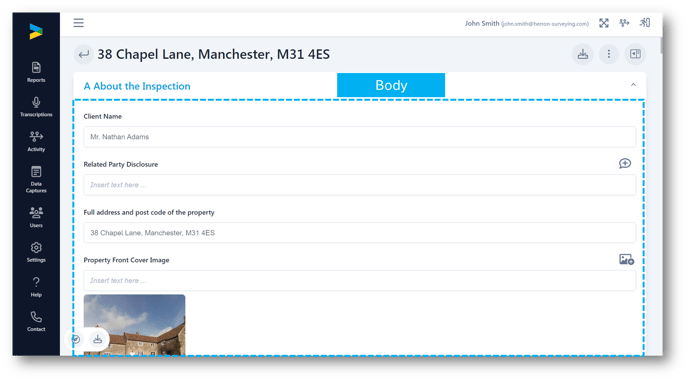688x381 pixels.
Task: Open the three-dot more options menu
Action: point(609,54)
